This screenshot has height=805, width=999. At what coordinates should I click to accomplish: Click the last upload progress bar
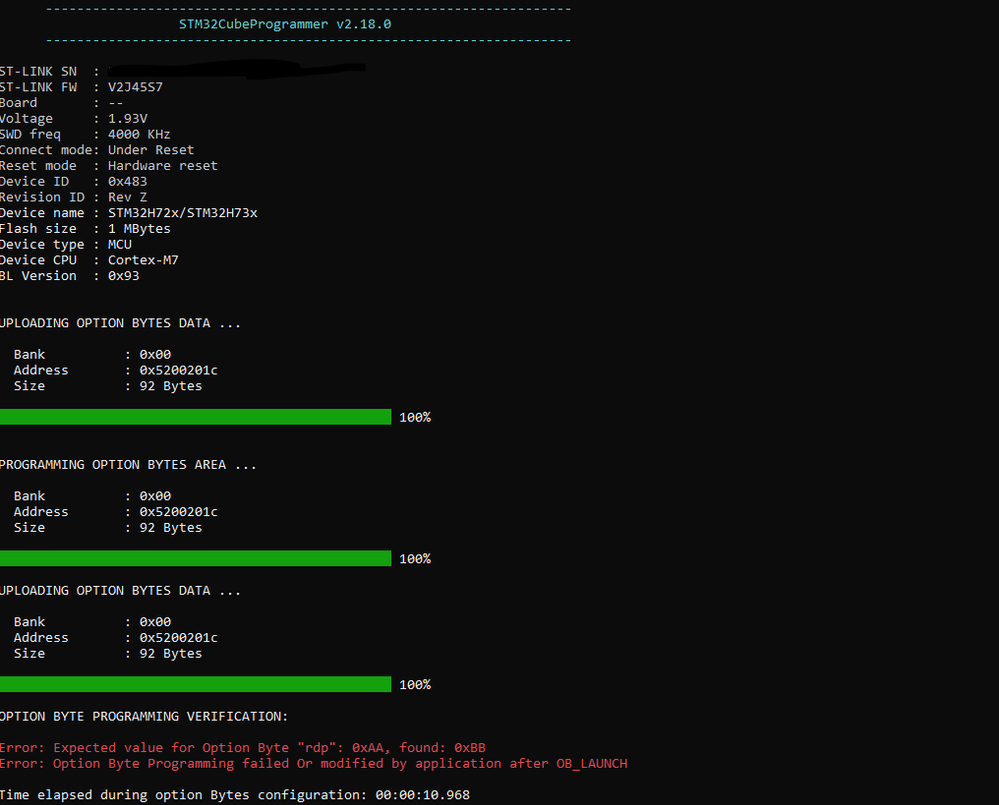(x=195, y=685)
